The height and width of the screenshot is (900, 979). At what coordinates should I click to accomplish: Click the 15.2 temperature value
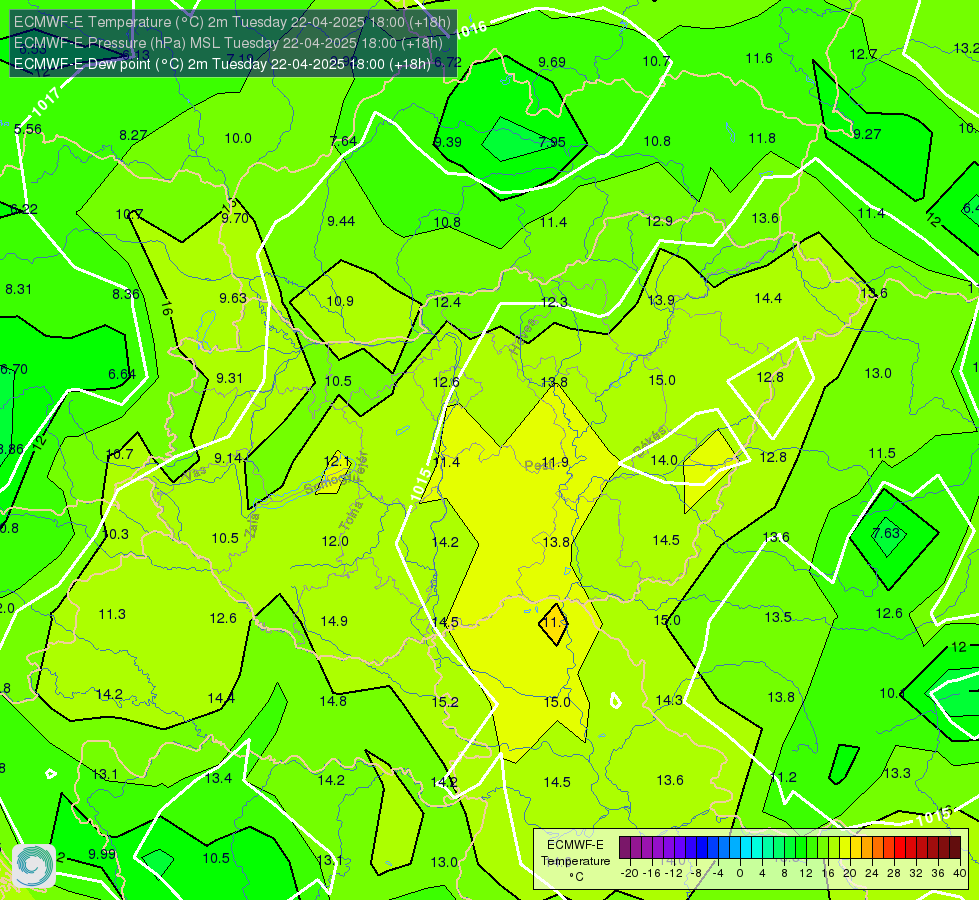pos(445,702)
